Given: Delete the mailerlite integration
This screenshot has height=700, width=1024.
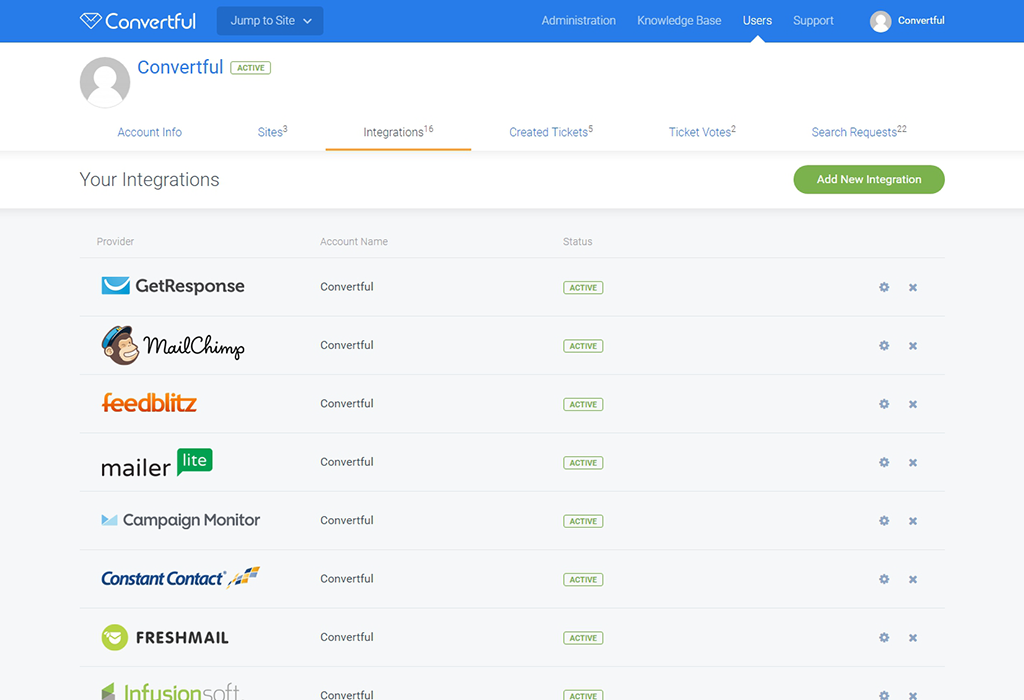Looking at the screenshot, I should click(913, 463).
